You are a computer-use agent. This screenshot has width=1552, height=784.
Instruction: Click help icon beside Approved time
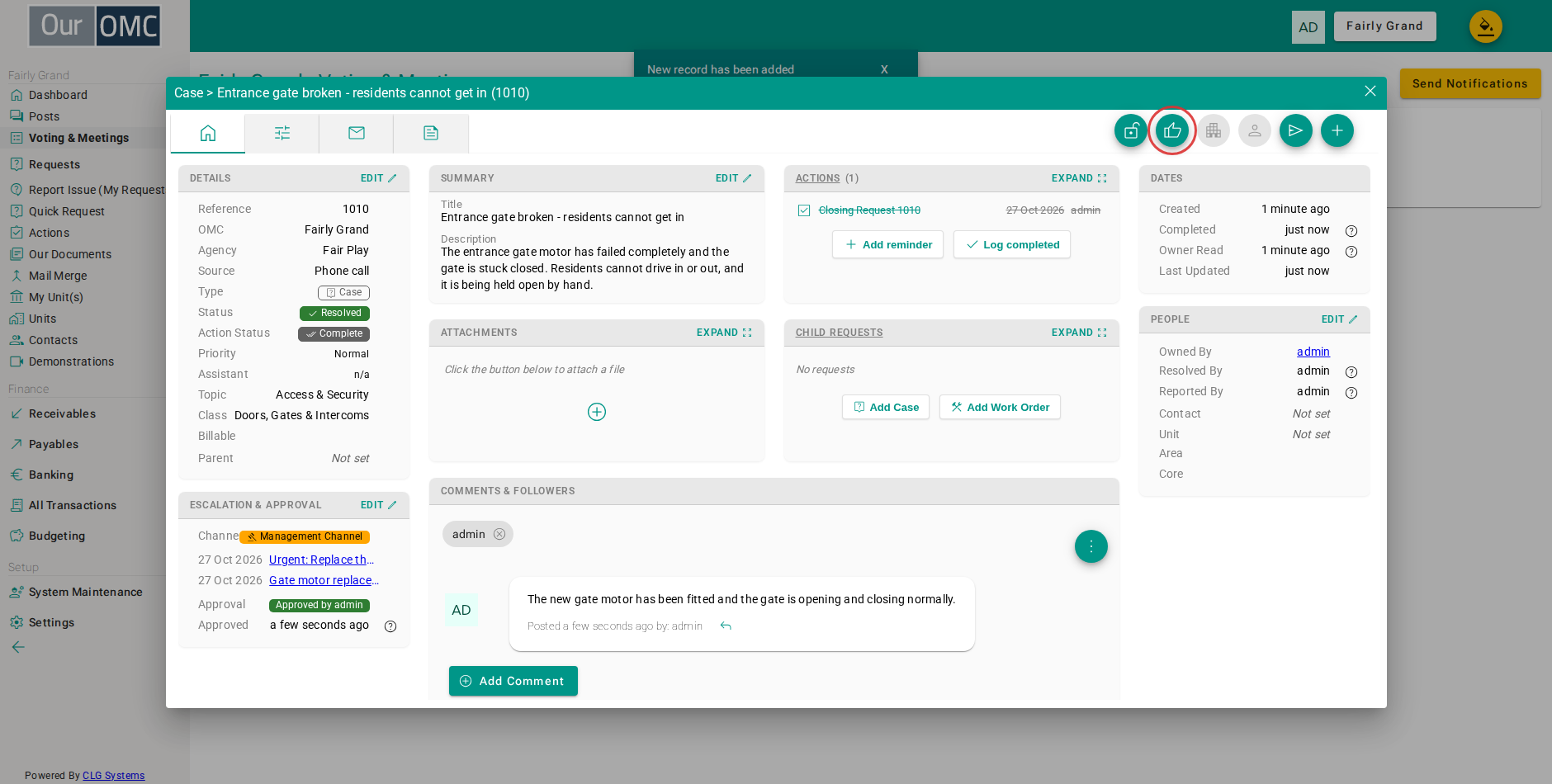pyautogui.click(x=390, y=626)
